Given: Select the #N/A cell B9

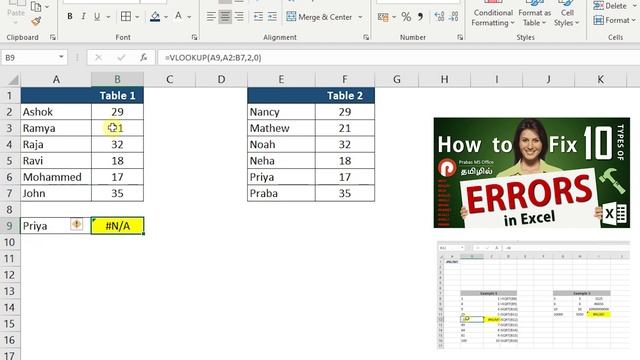Looking at the screenshot, I should pos(118,226).
